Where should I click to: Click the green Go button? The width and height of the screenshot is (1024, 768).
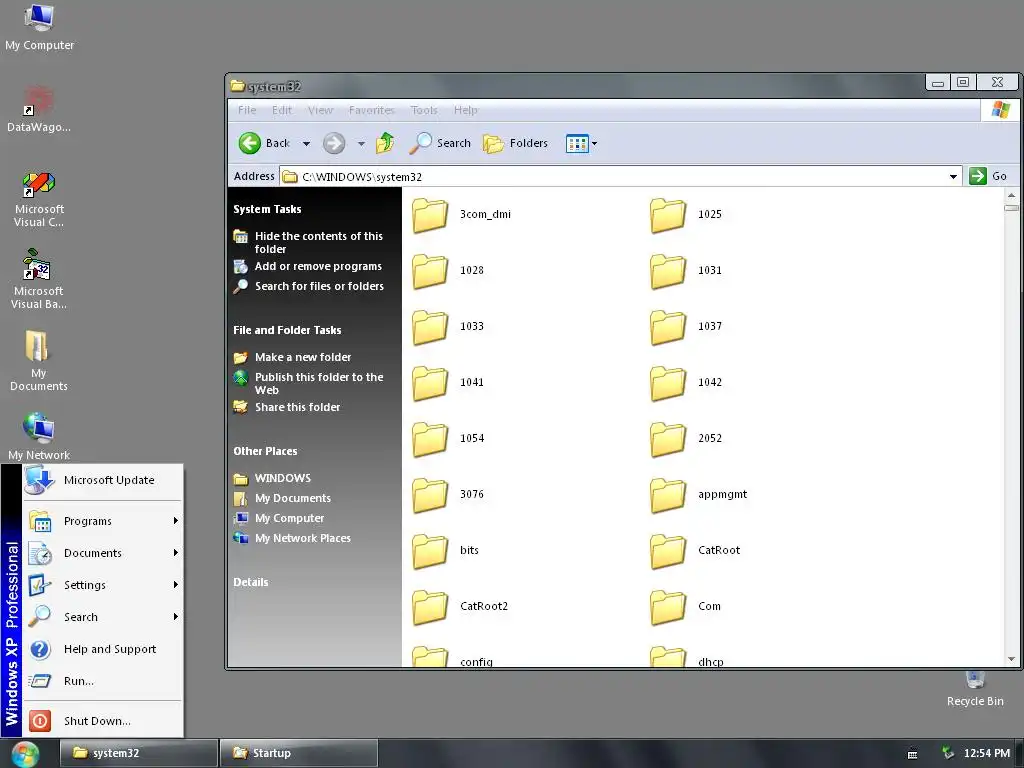click(x=989, y=176)
